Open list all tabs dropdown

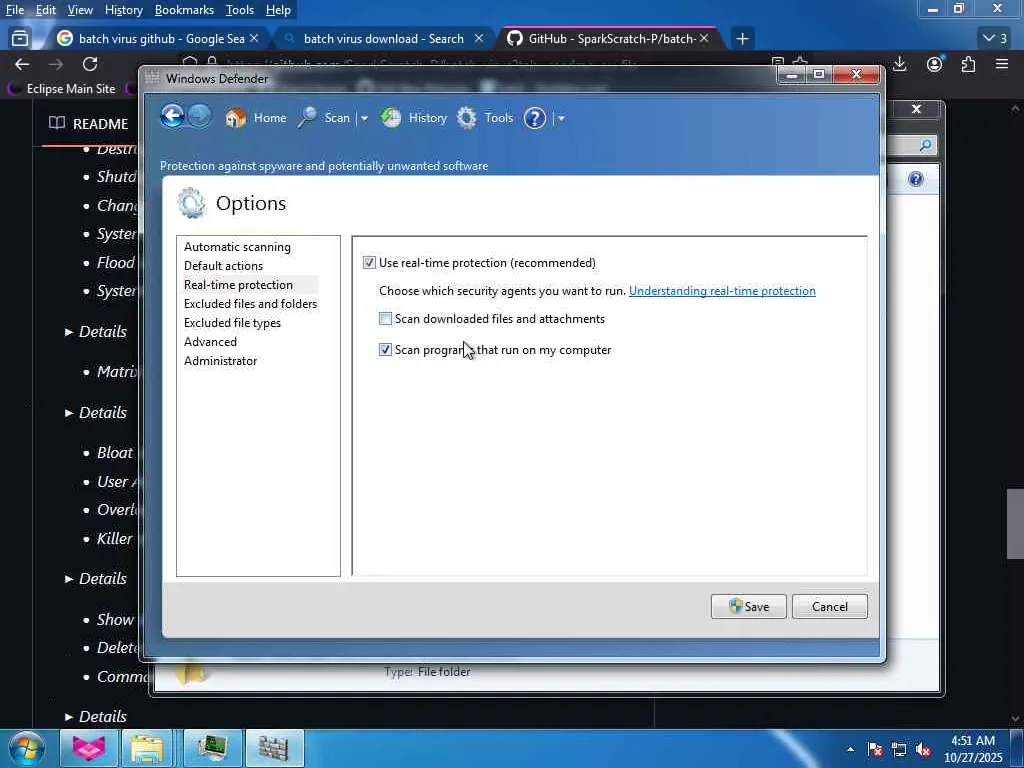click(x=995, y=39)
